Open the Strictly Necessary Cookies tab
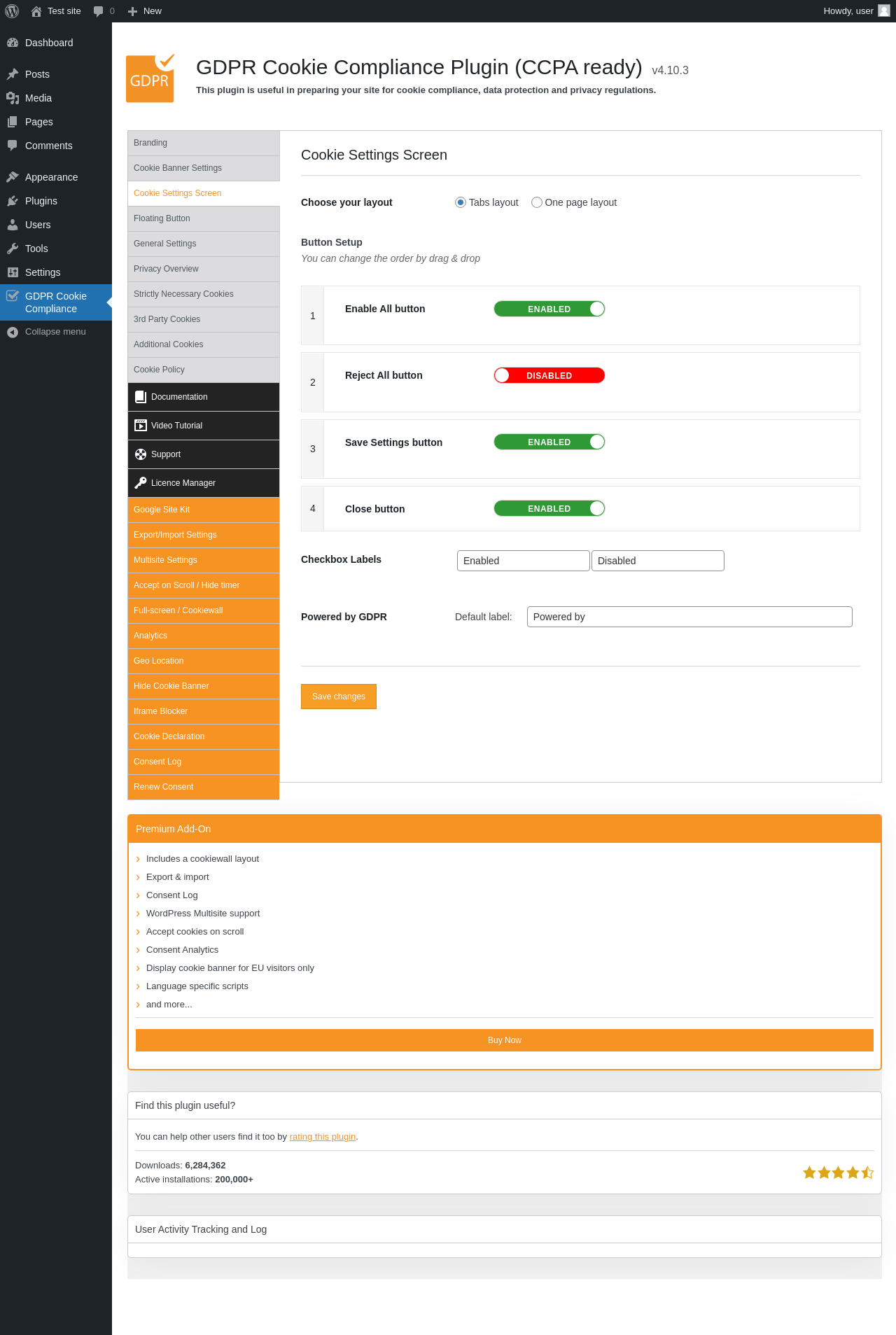 (x=204, y=294)
